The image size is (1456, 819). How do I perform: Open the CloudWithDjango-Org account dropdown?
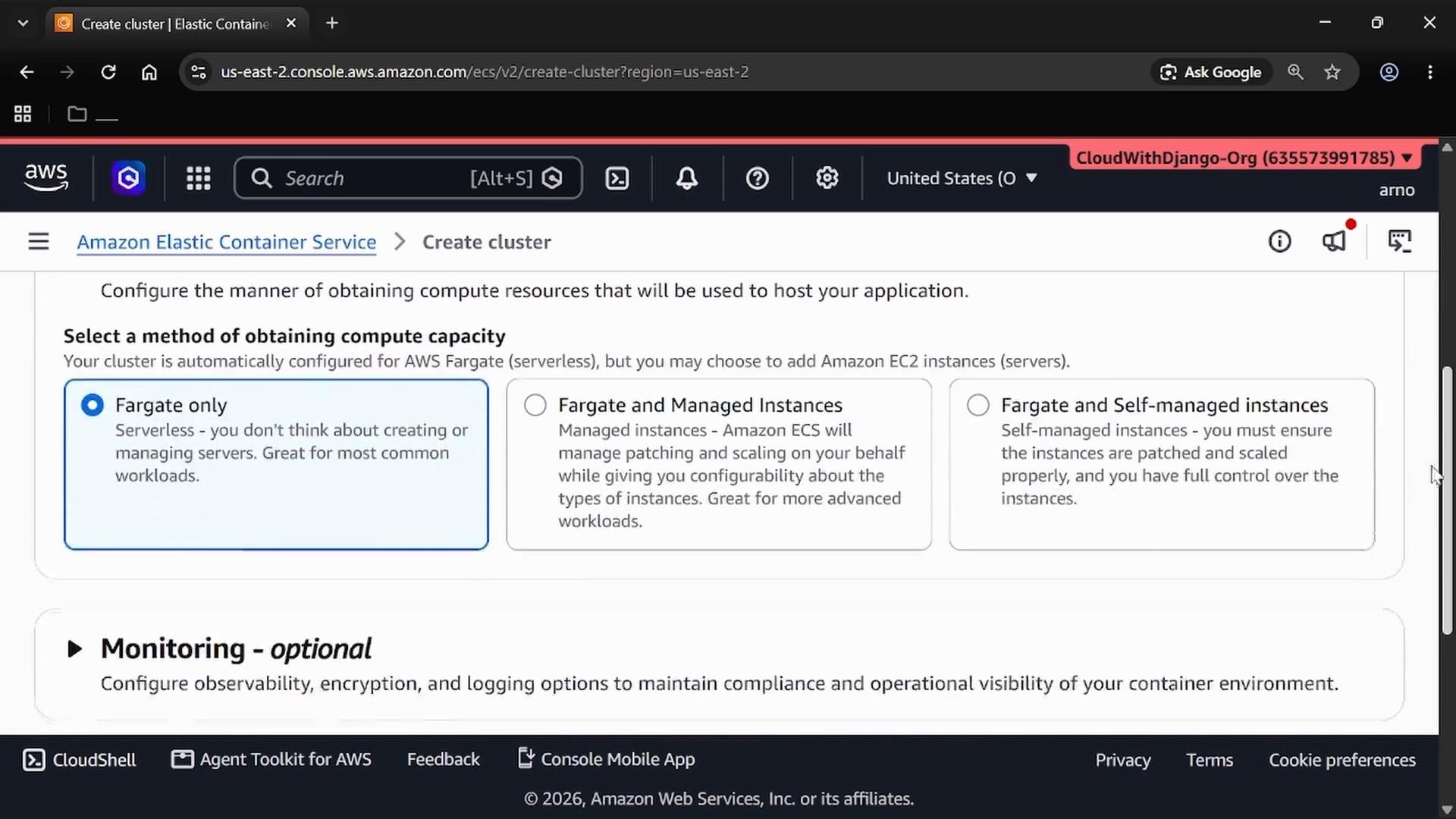point(1244,158)
